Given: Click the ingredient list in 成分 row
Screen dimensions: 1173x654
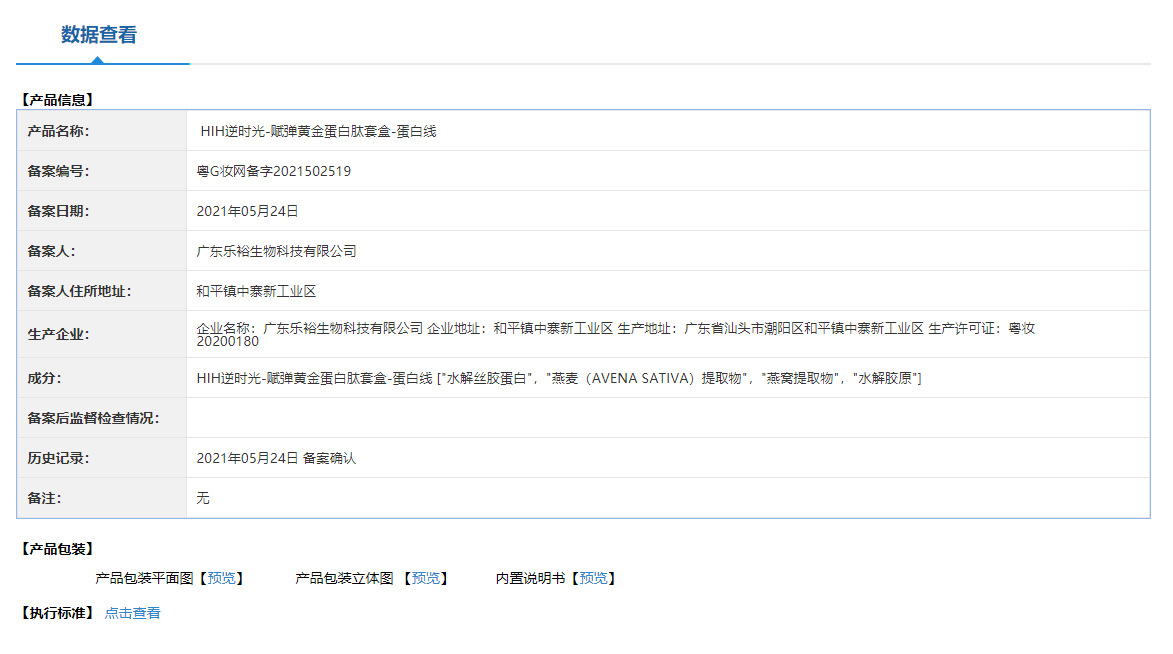Looking at the screenshot, I should pos(559,379).
